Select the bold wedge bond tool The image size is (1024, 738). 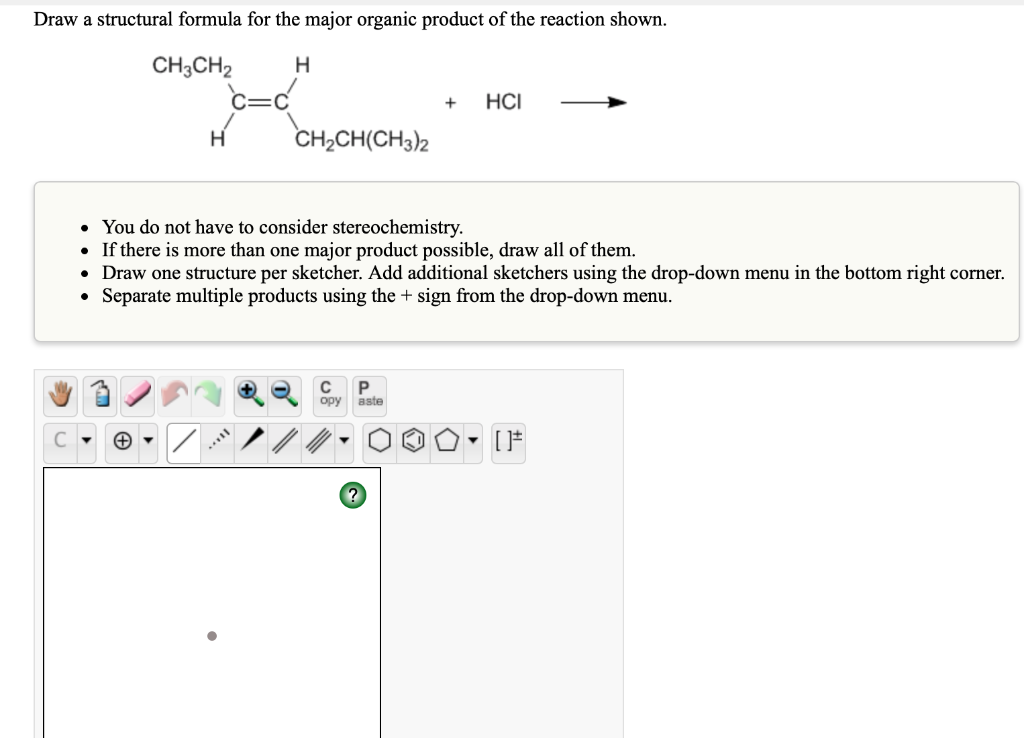(x=252, y=442)
